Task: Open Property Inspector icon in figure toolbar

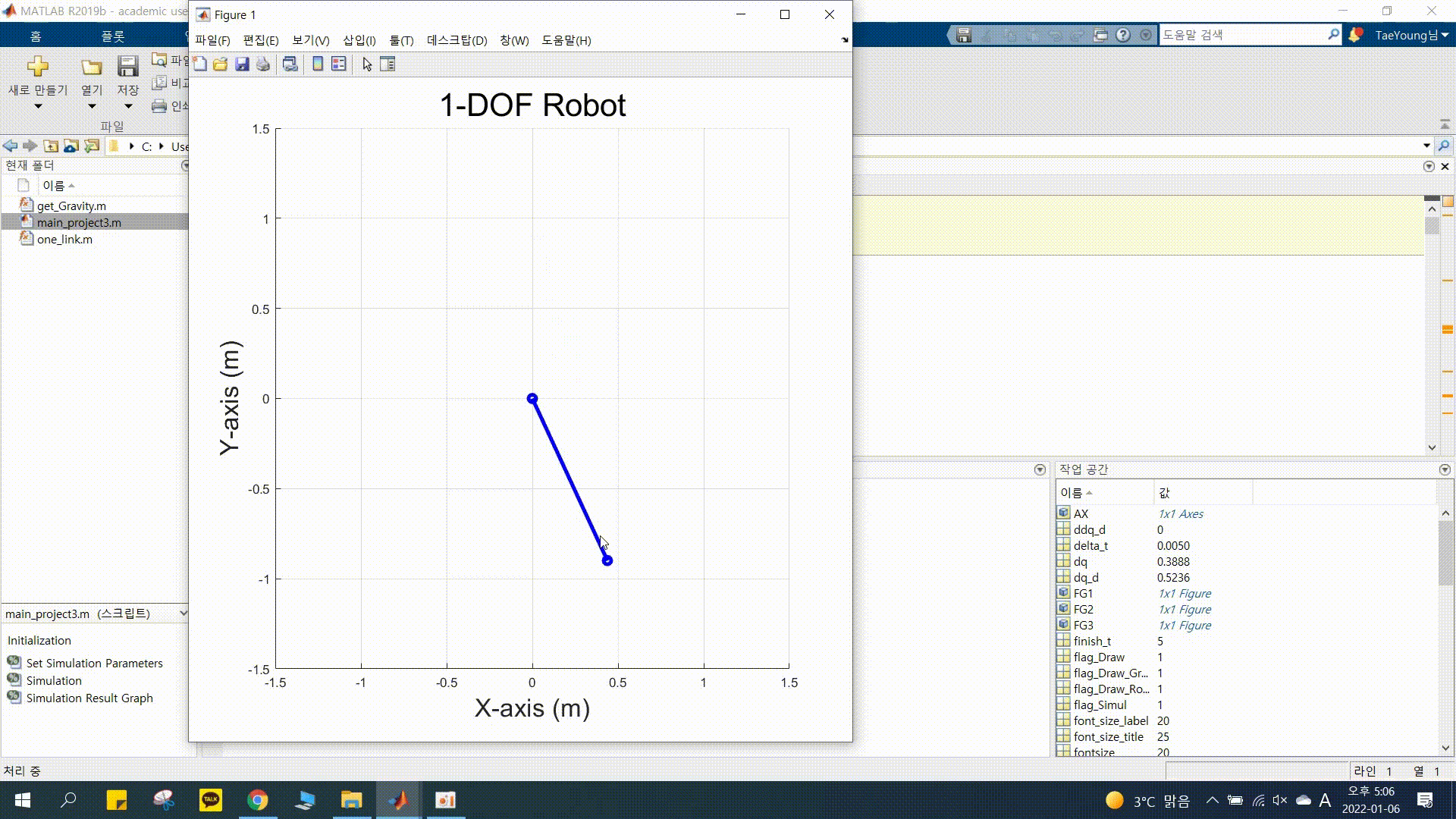Action: click(388, 64)
